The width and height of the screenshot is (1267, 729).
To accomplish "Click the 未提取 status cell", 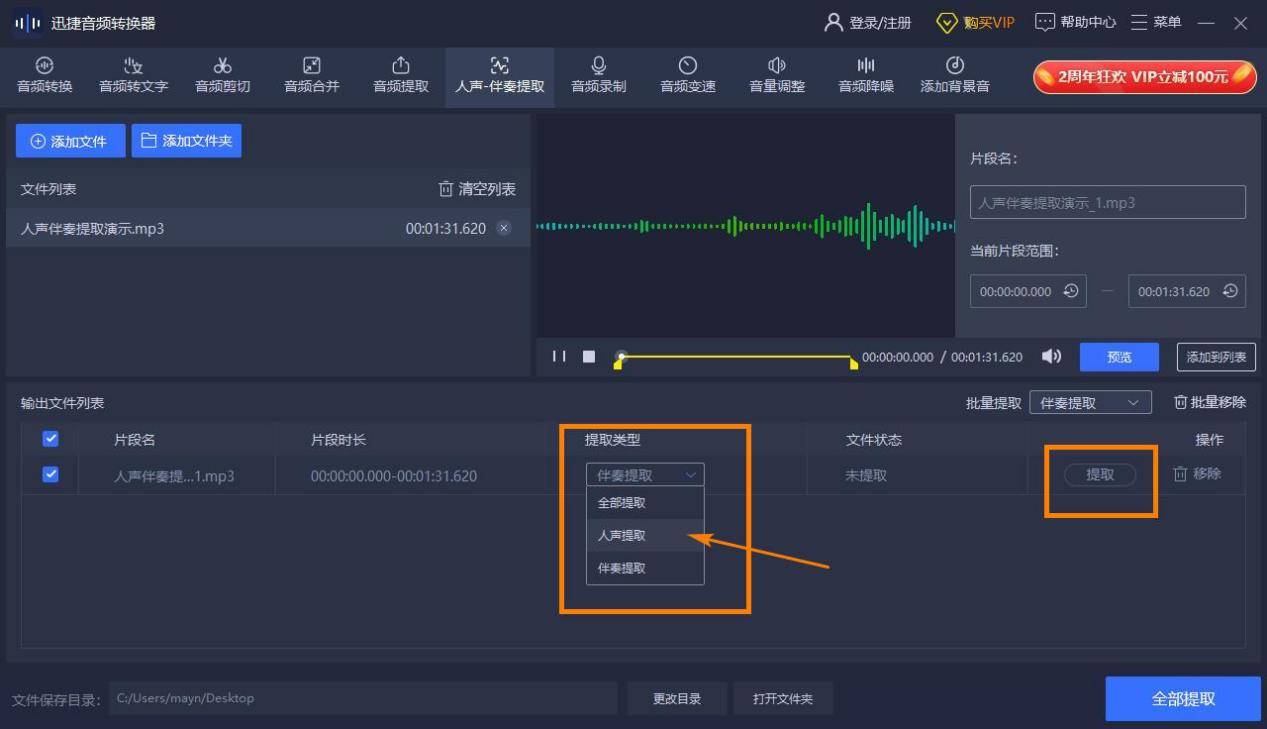I will (x=866, y=475).
